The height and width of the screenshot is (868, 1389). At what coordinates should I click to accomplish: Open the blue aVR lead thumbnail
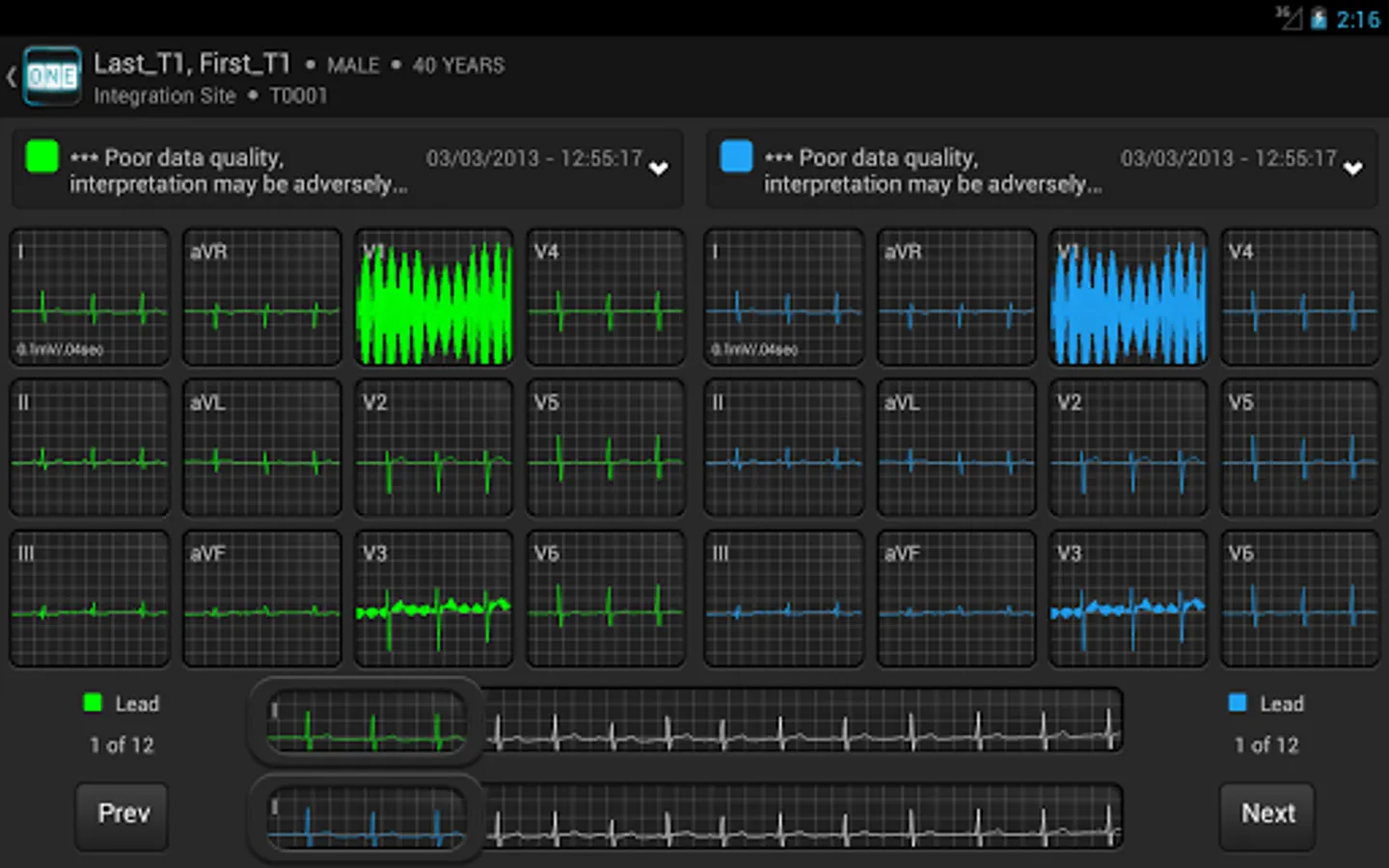[956, 297]
